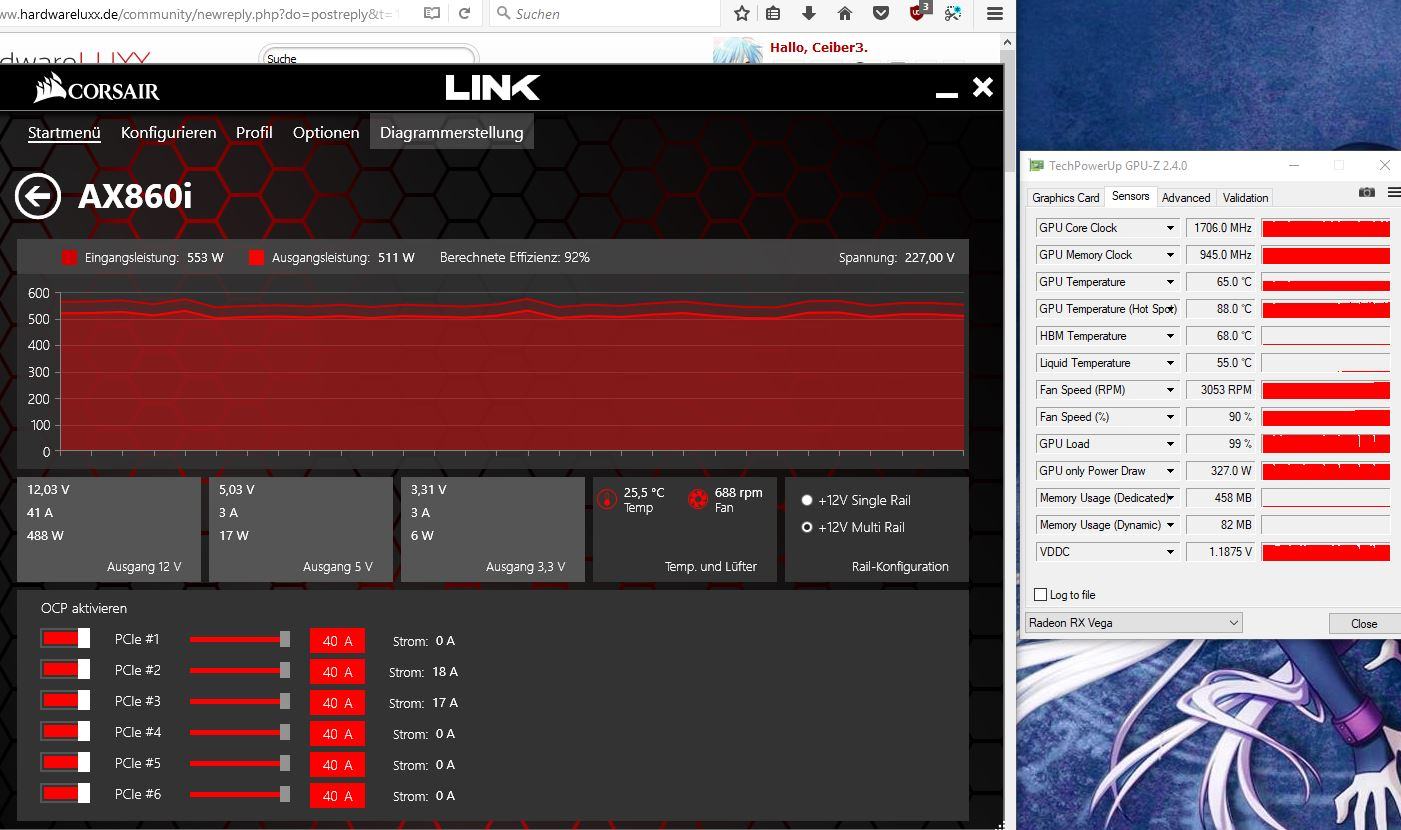Open the uBlock Origin extension icon
Viewport: 1401px width, 830px height.
918,12
